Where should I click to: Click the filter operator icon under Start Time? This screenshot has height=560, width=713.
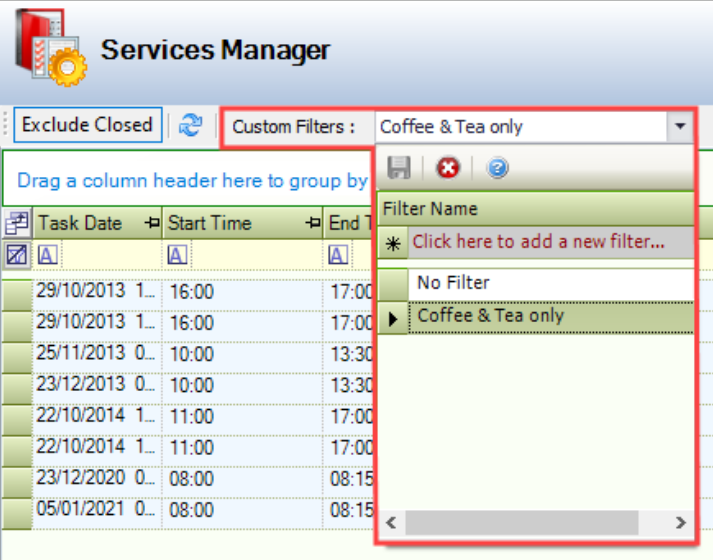point(177,255)
